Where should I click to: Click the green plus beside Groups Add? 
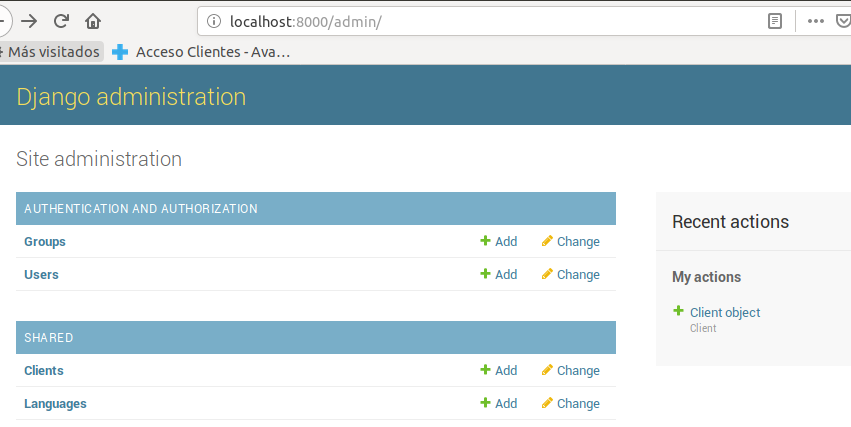click(485, 240)
